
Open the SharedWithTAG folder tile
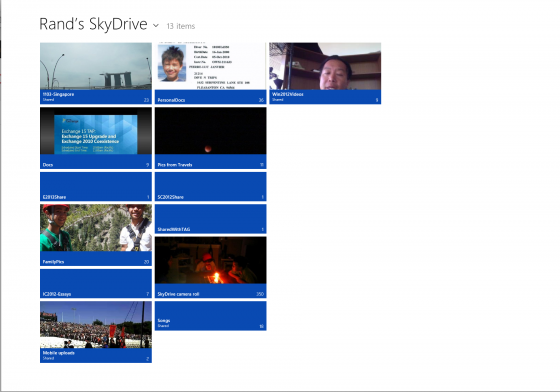[210, 219]
